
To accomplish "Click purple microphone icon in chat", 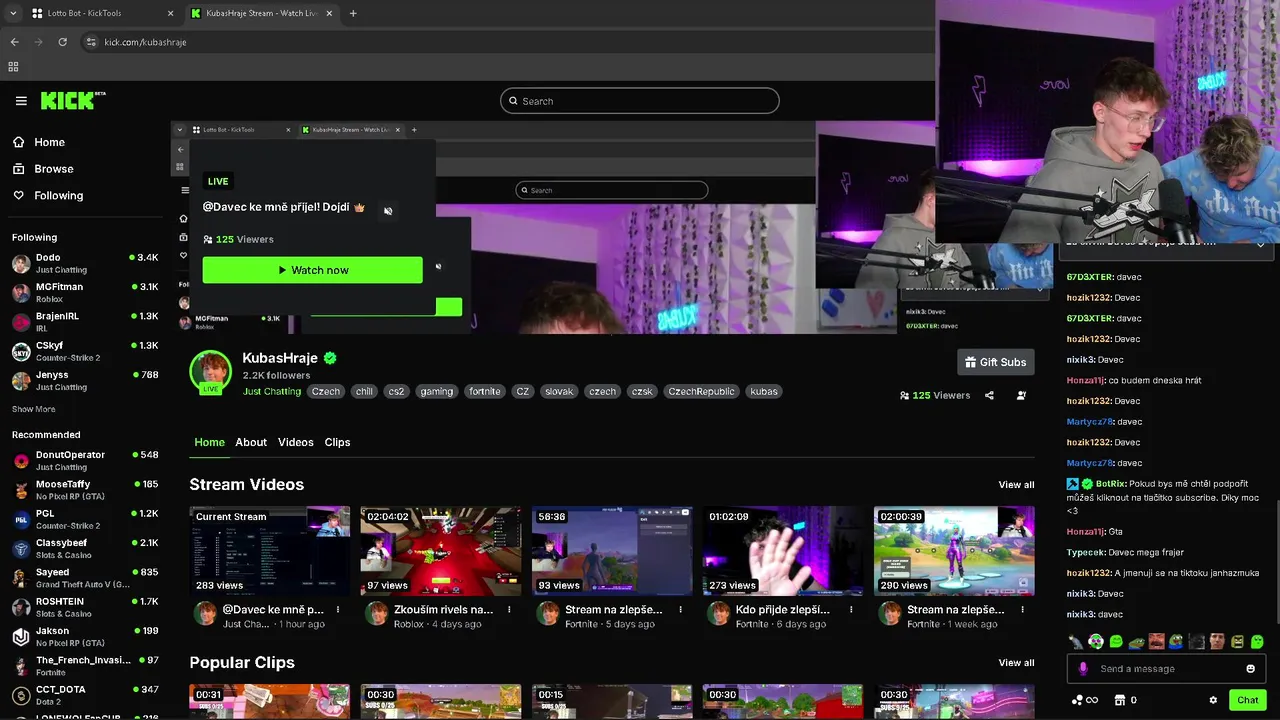I will 1082,669.
